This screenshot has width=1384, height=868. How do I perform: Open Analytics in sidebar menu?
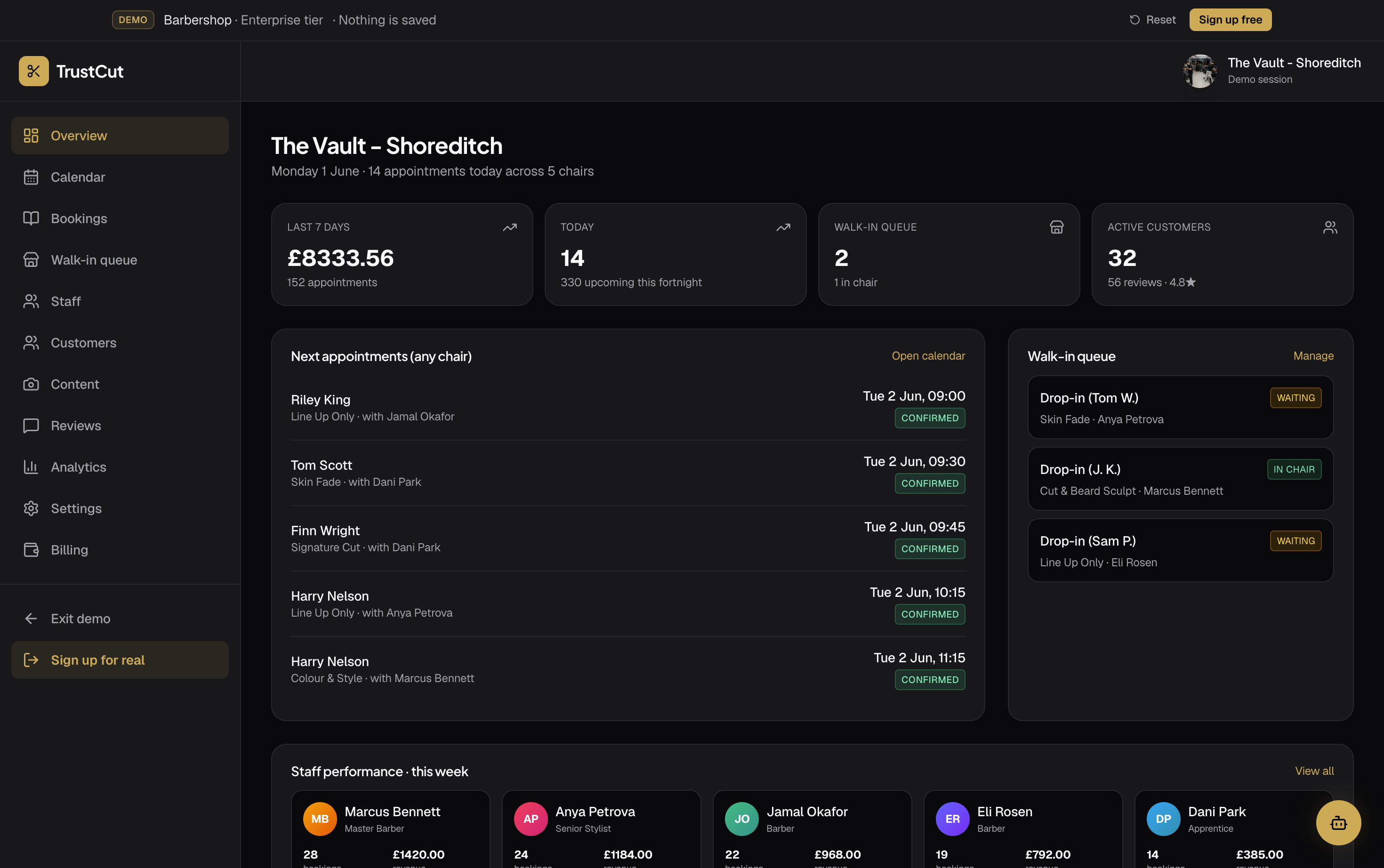pyautogui.click(x=120, y=467)
